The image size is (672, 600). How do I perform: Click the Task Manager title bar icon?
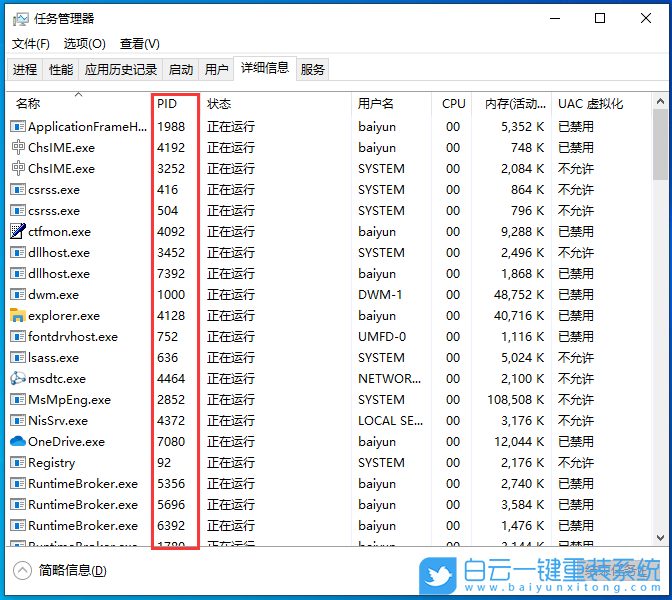[21, 19]
